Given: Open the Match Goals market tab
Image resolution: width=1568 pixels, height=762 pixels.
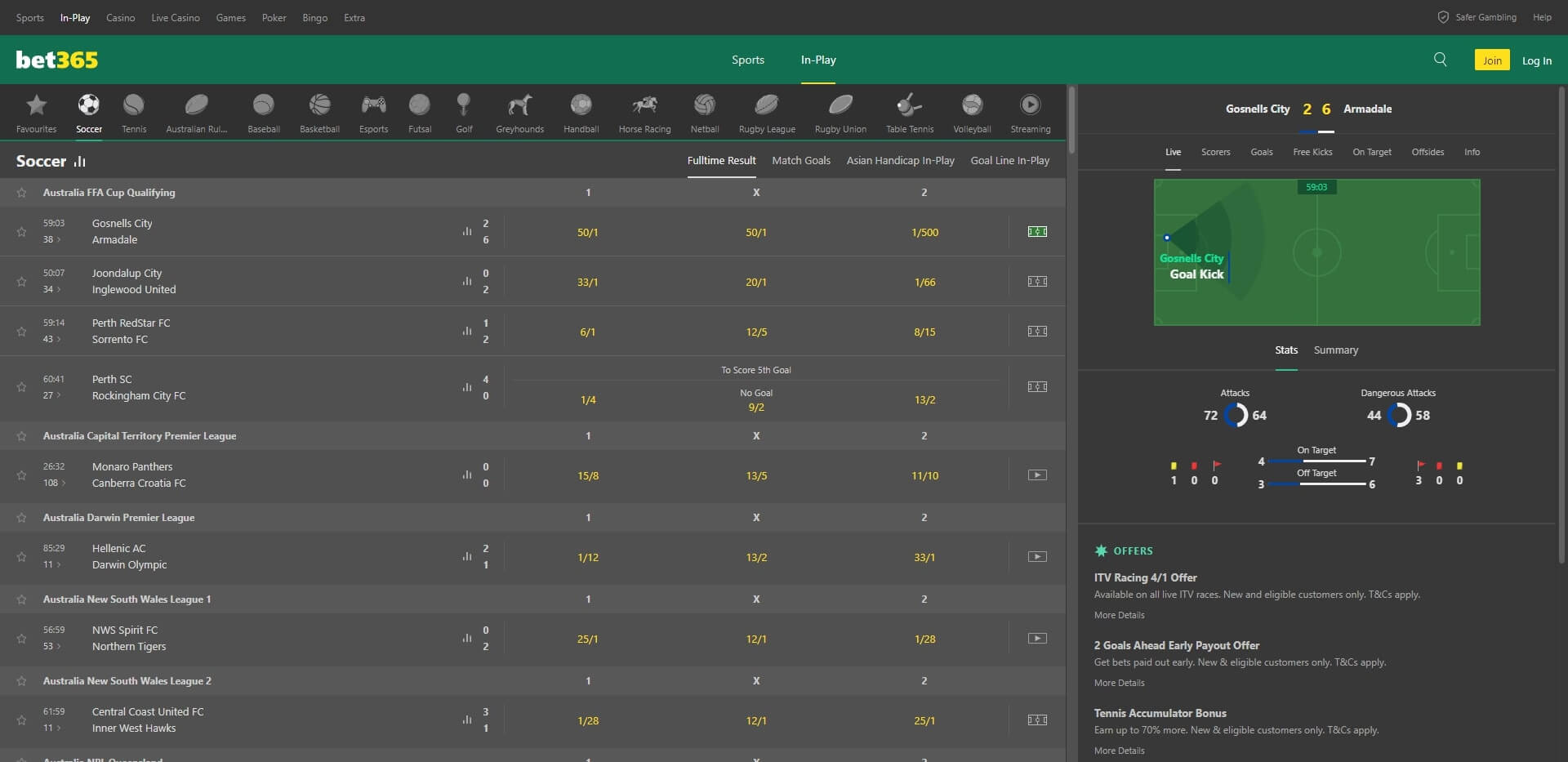Looking at the screenshot, I should (801, 160).
